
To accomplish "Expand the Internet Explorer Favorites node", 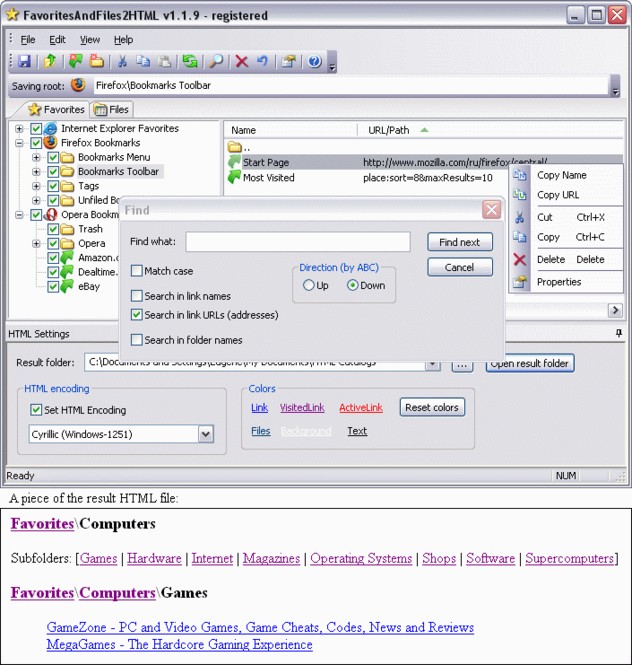I will coord(19,129).
